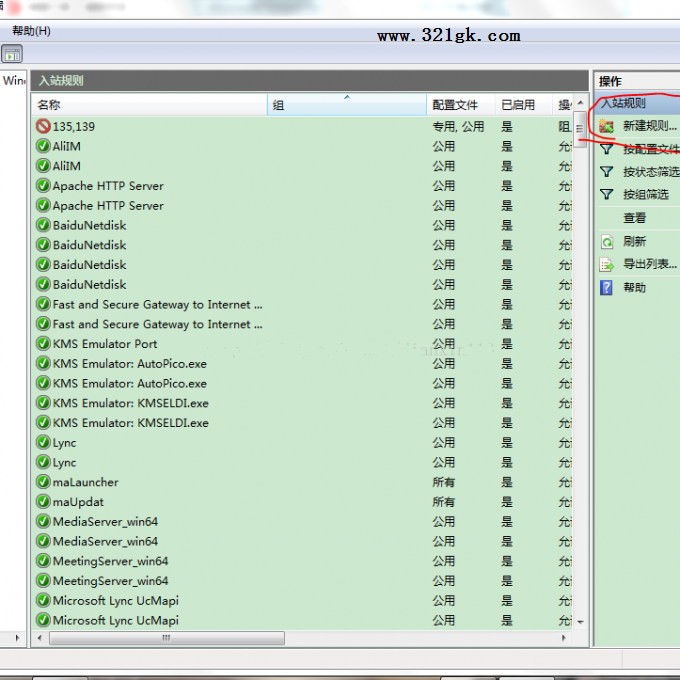Image resolution: width=680 pixels, height=680 pixels.
Task: Toggle the show/hide action pane toolbar icon
Action: coord(12,55)
